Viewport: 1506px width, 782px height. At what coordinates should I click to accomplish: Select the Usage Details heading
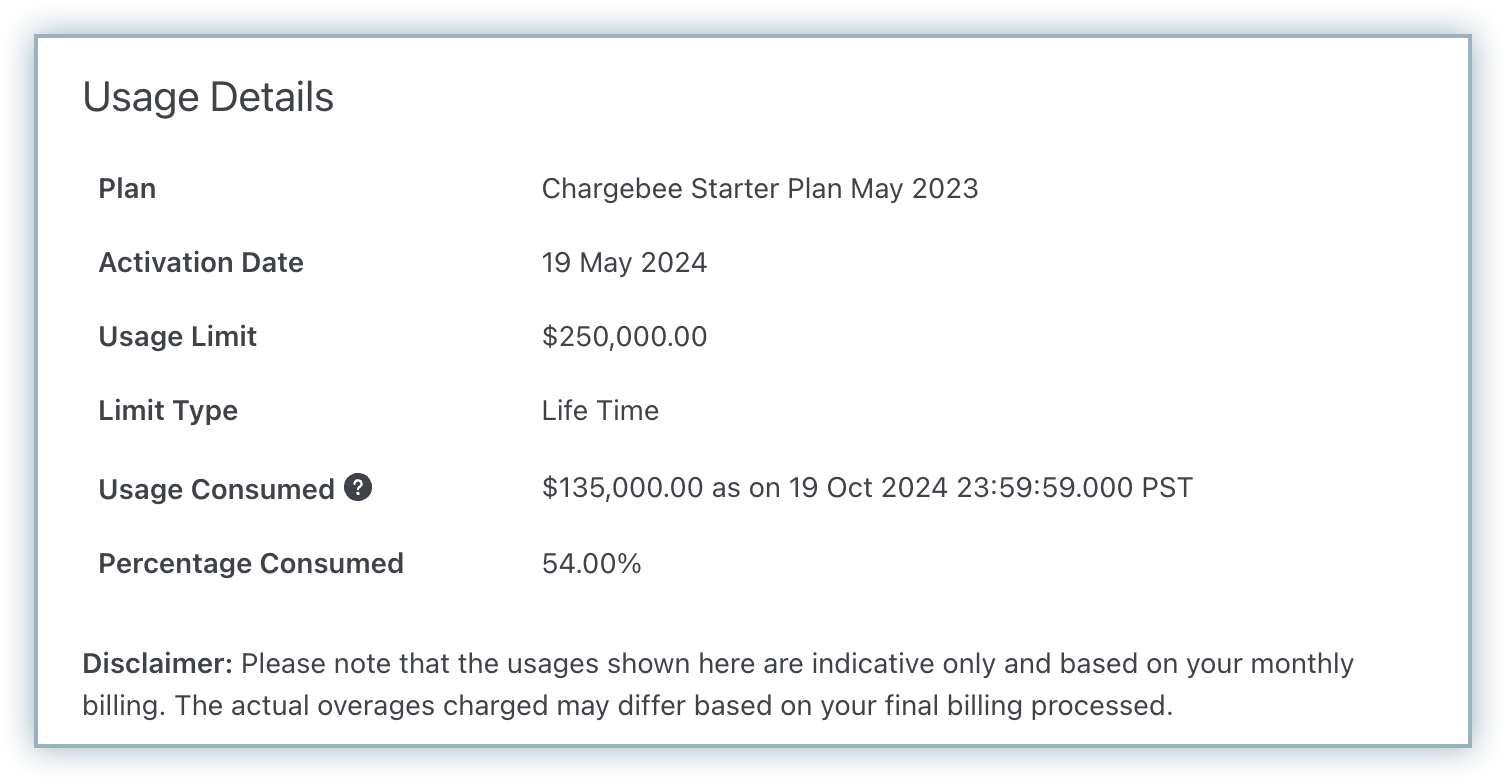(x=209, y=97)
